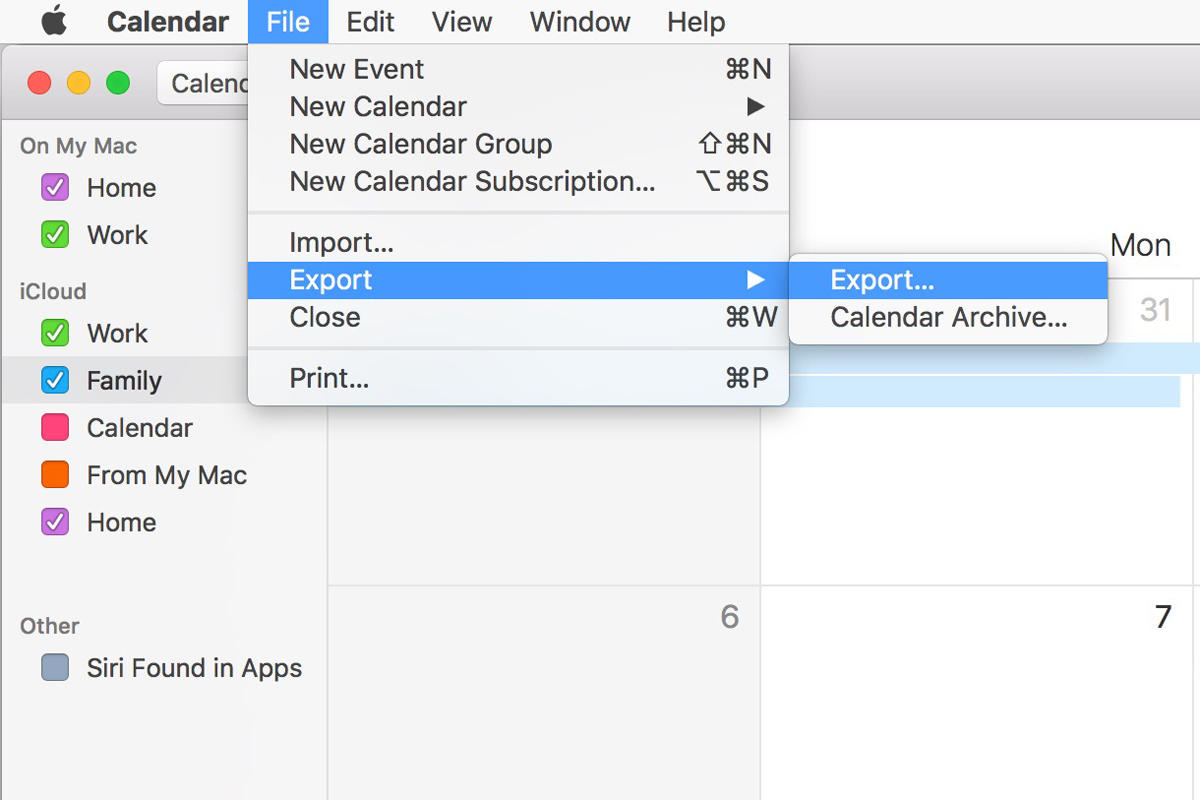Open the Calendar app menu
Screen dimensions: 1200x800
(x=168, y=22)
